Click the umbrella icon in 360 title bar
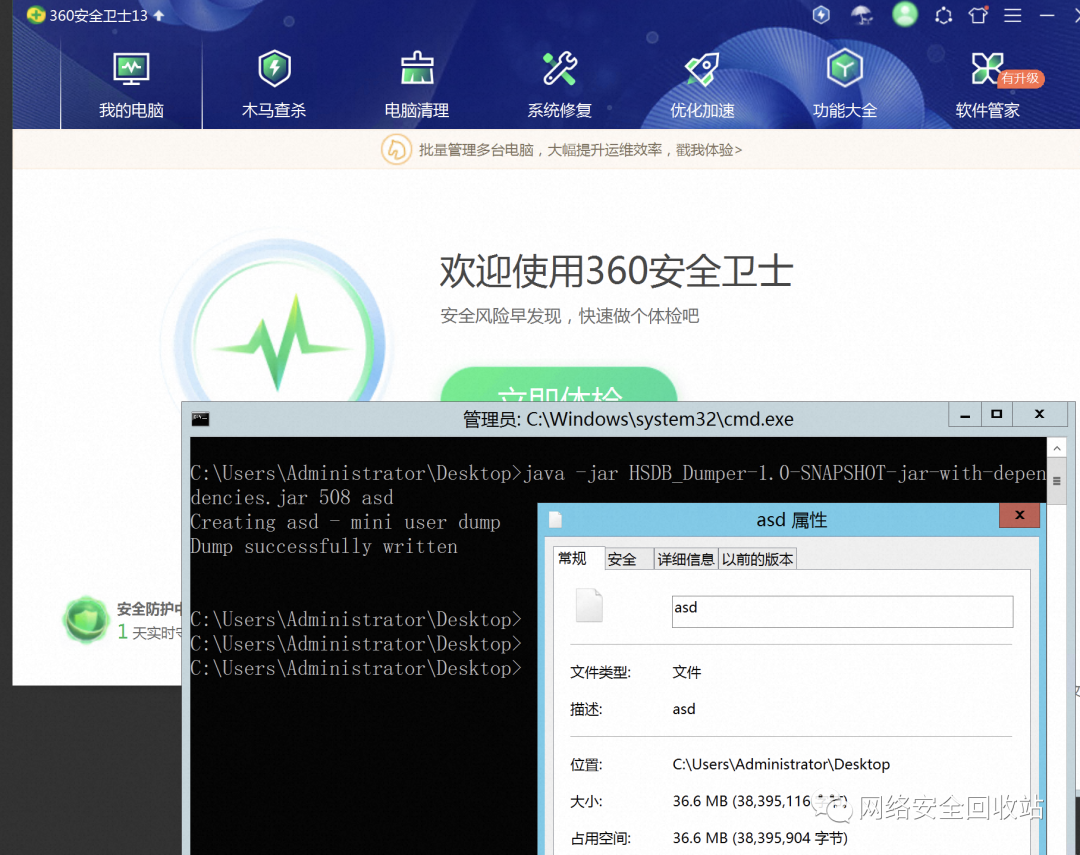The width and height of the screenshot is (1080, 855). pyautogui.click(x=862, y=14)
